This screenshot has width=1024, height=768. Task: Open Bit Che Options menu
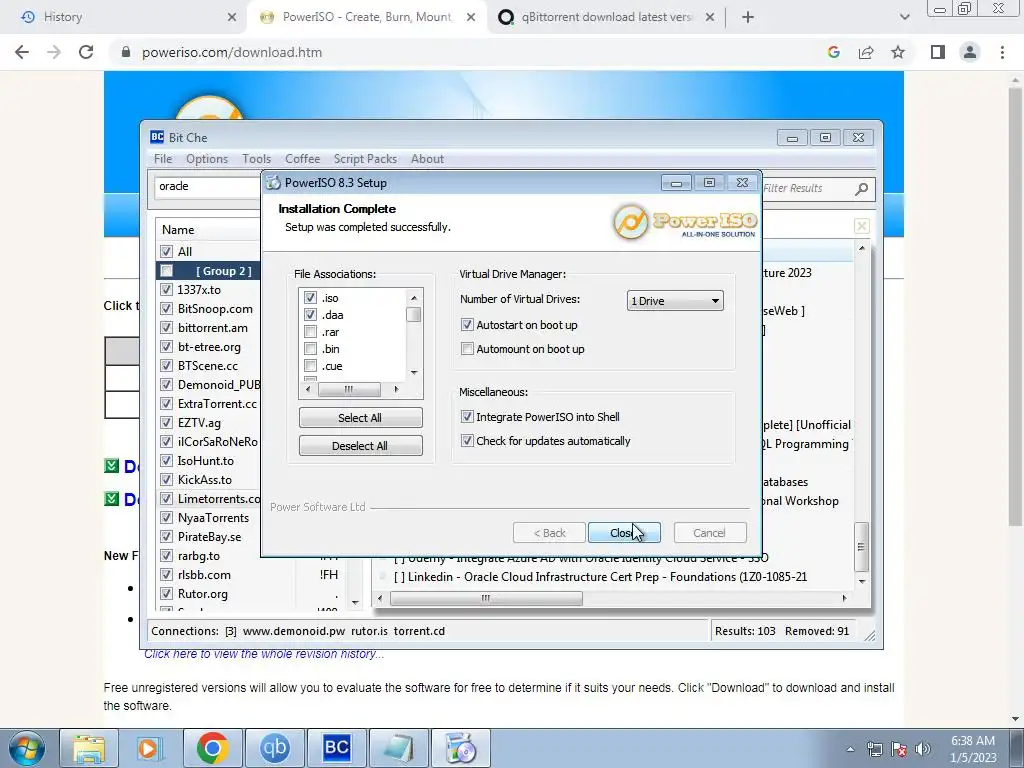(x=207, y=159)
